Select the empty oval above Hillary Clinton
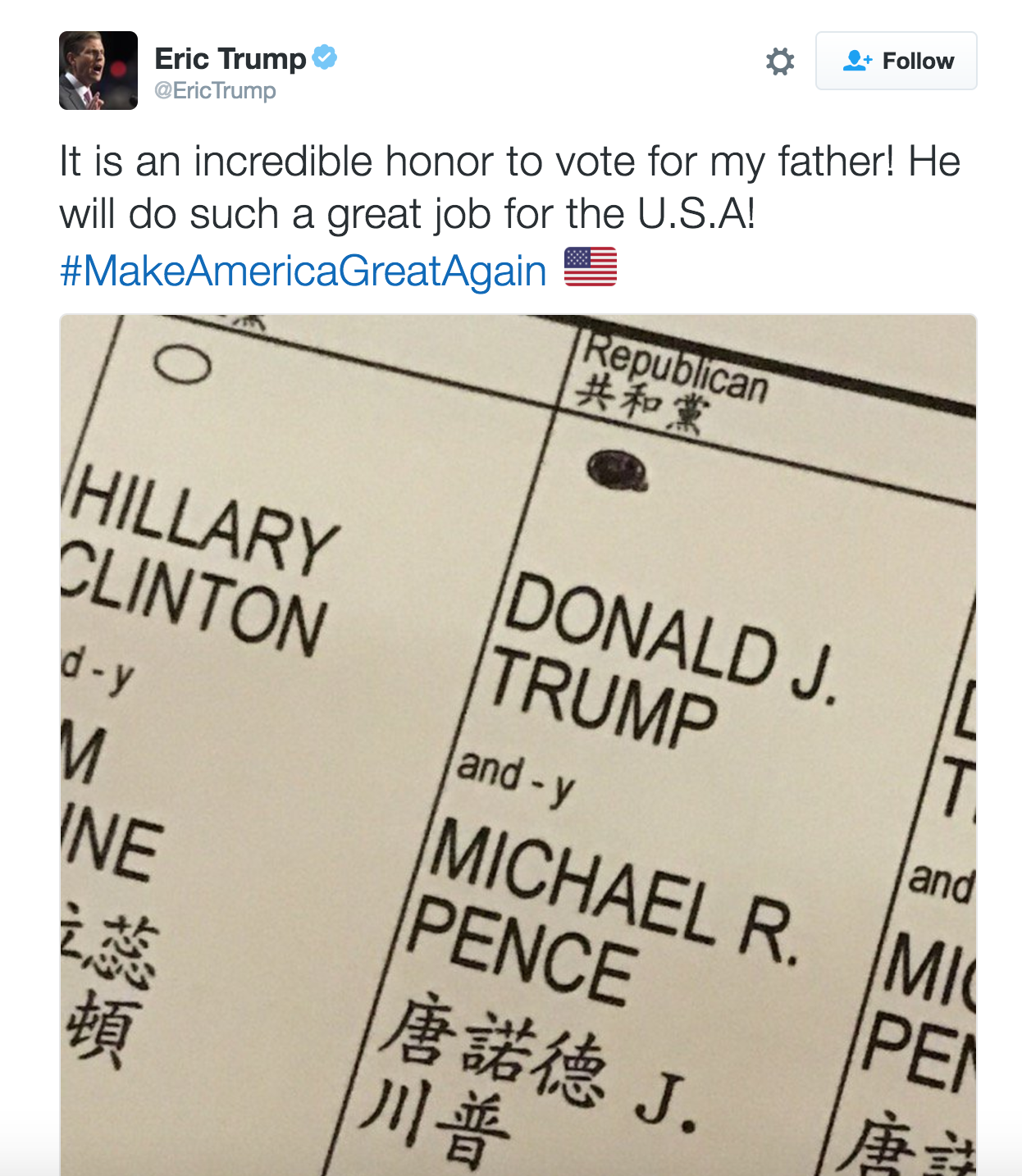This screenshot has height=1176, width=1022. [182, 366]
